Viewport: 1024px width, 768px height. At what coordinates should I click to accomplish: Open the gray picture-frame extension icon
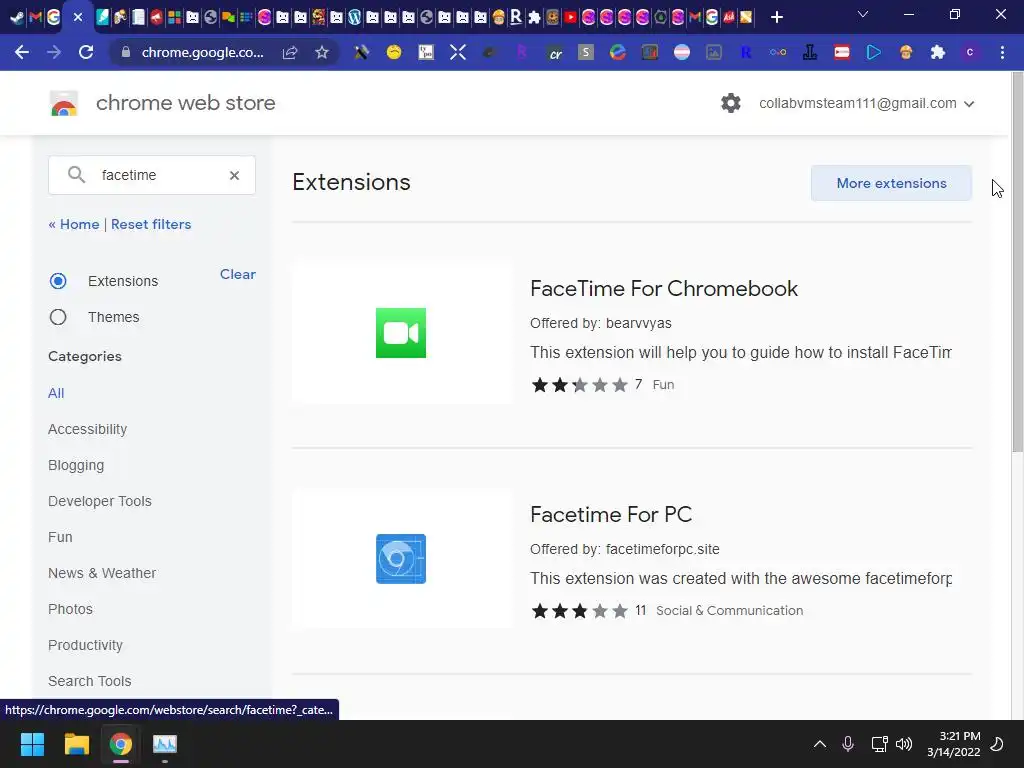tap(714, 52)
